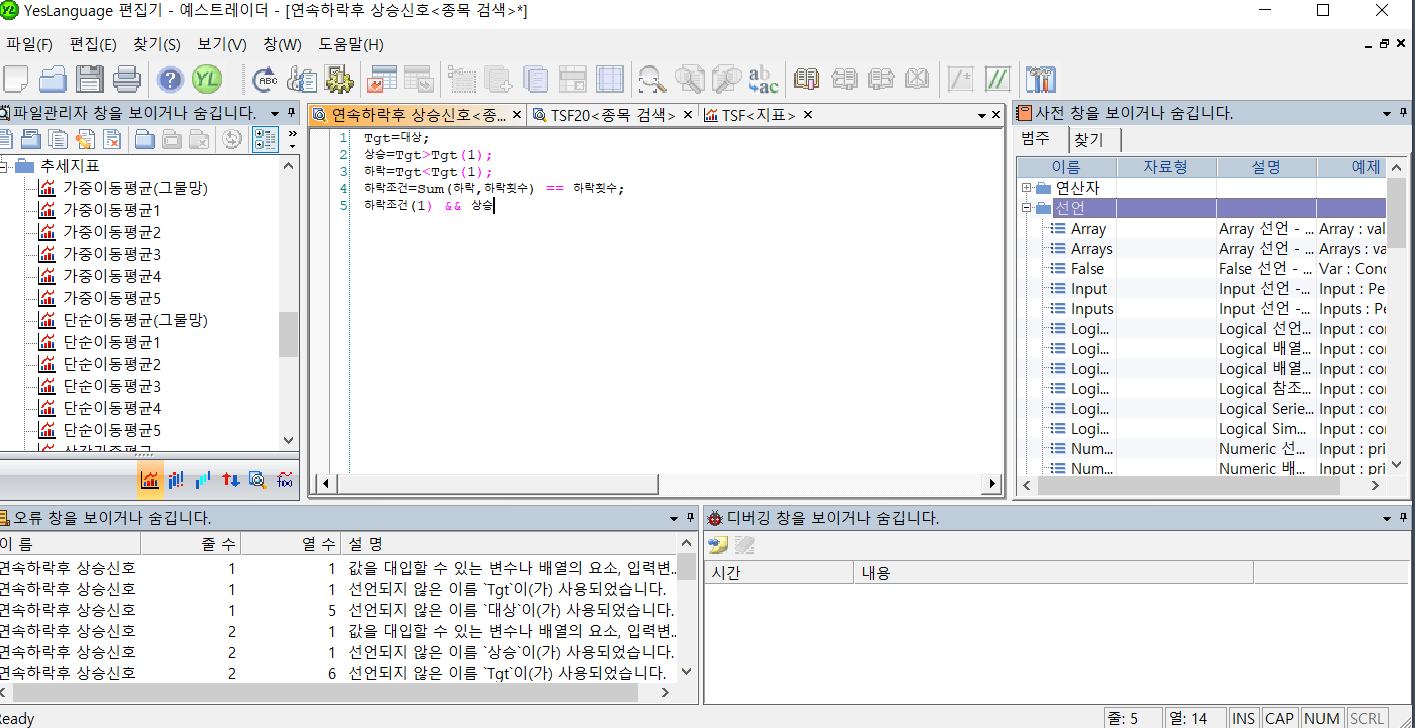This screenshot has width=1415, height=728.
Task: Switch to the 찾기 tab in dictionary panel
Action: pos(1088,140)
